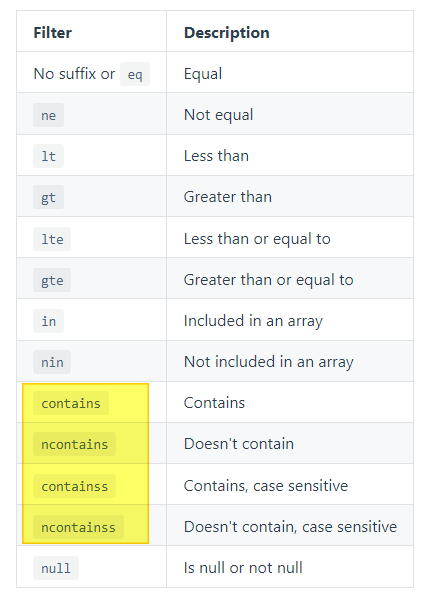Image resolution: width=439 pixels, height=599 pixels.
Task: Select the 'gt' filter badge
Action: (x=49, y=197)
